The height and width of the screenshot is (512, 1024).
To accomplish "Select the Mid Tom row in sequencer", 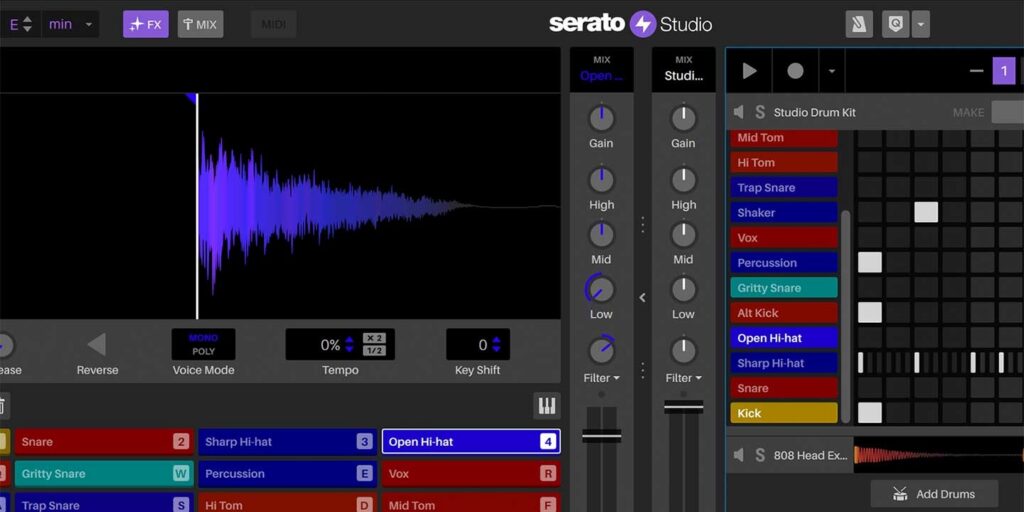I will (x=784, y=138).
